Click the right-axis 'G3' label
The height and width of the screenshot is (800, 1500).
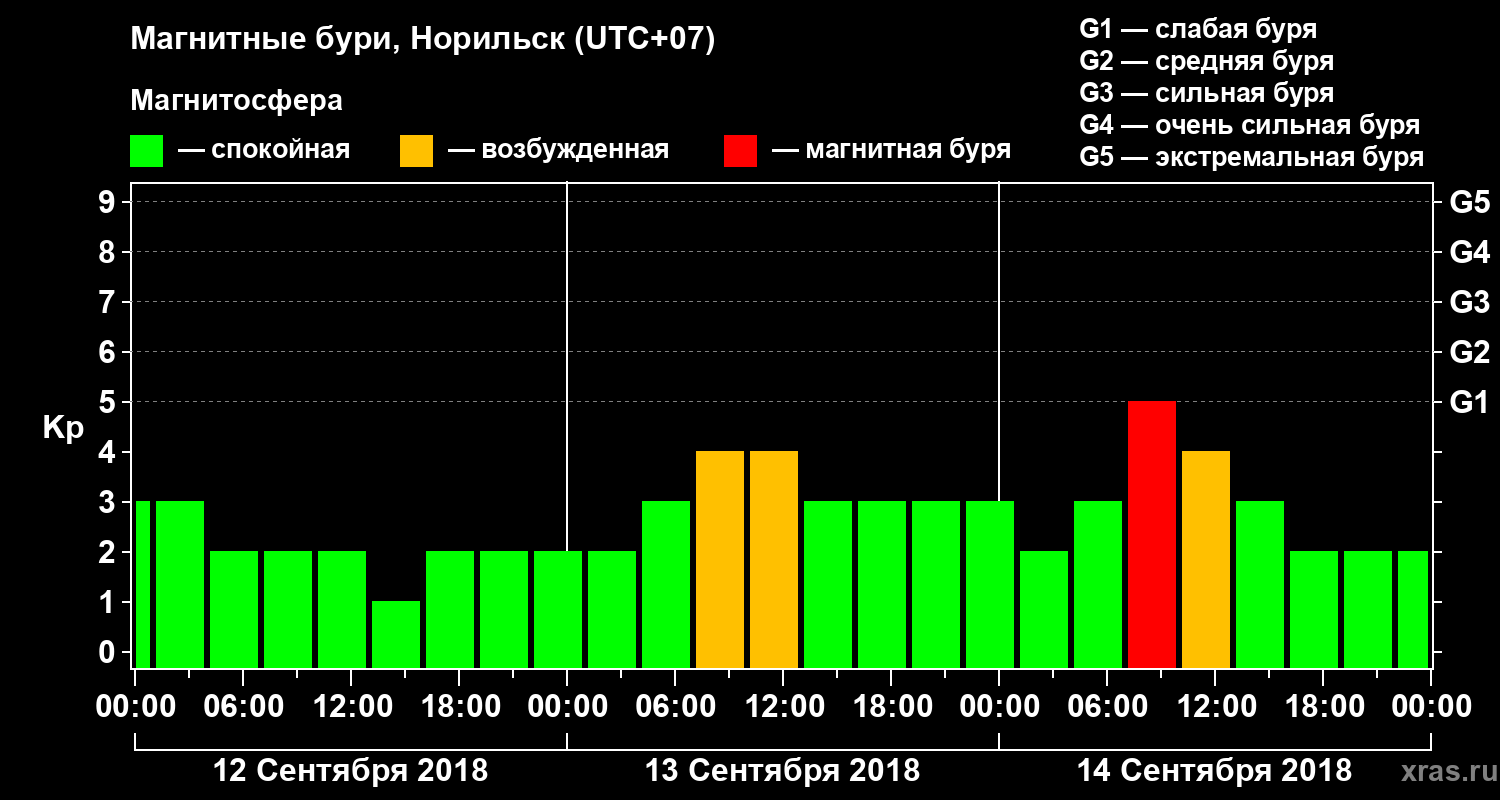[x=1469, y=302]
